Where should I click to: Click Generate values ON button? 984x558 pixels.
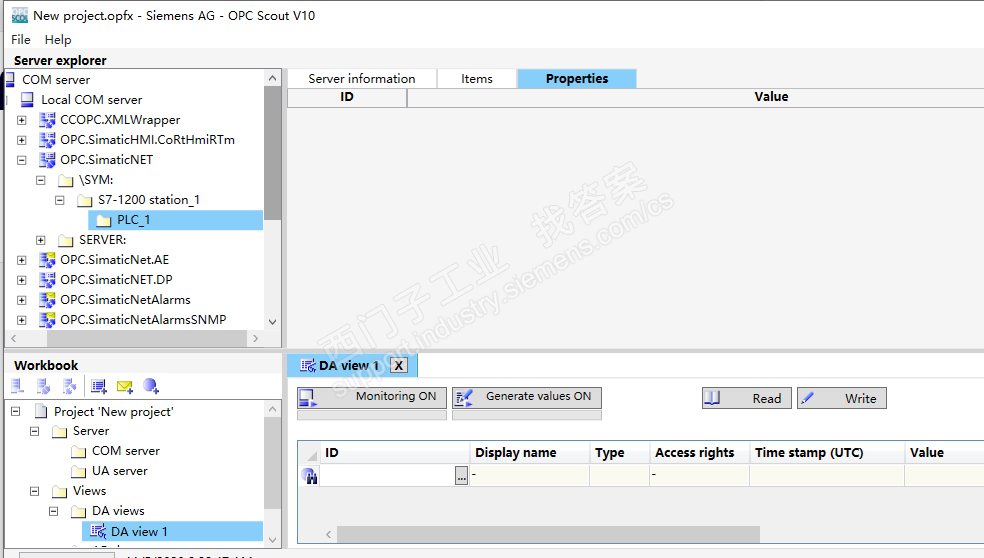527,397
